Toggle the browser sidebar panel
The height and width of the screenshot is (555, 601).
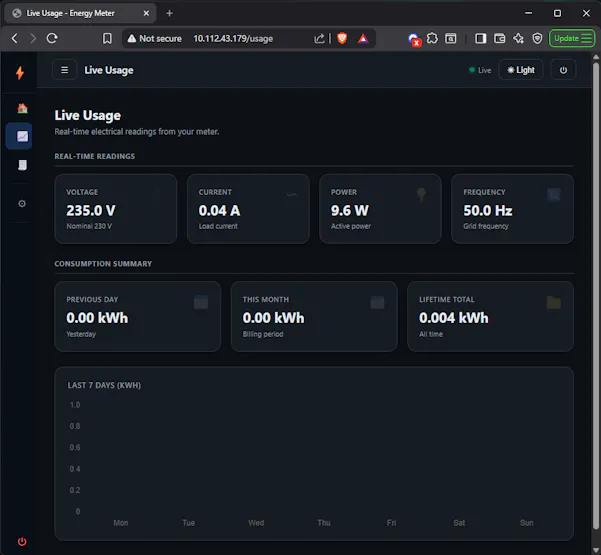(x=480, y=38)
